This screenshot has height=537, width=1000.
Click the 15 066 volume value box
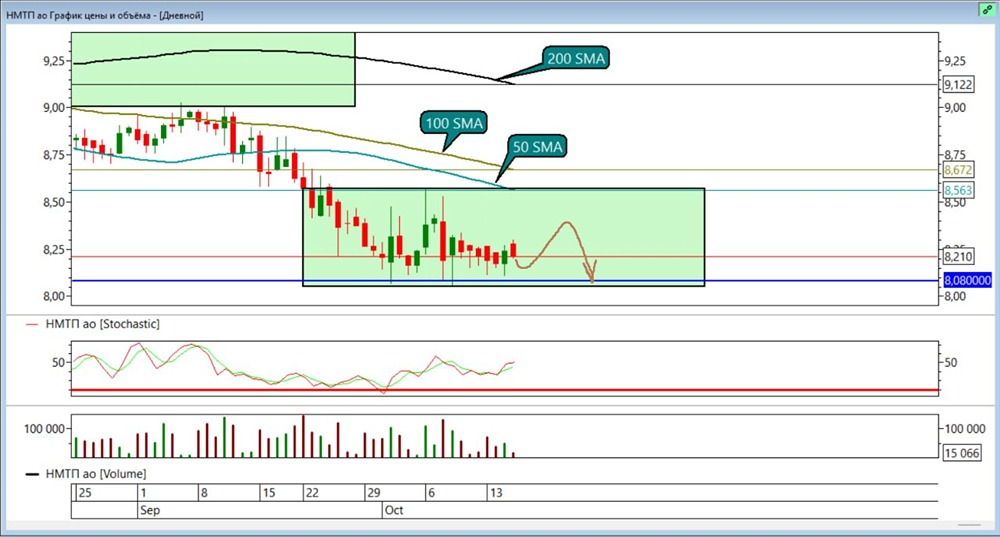(962, 453)
